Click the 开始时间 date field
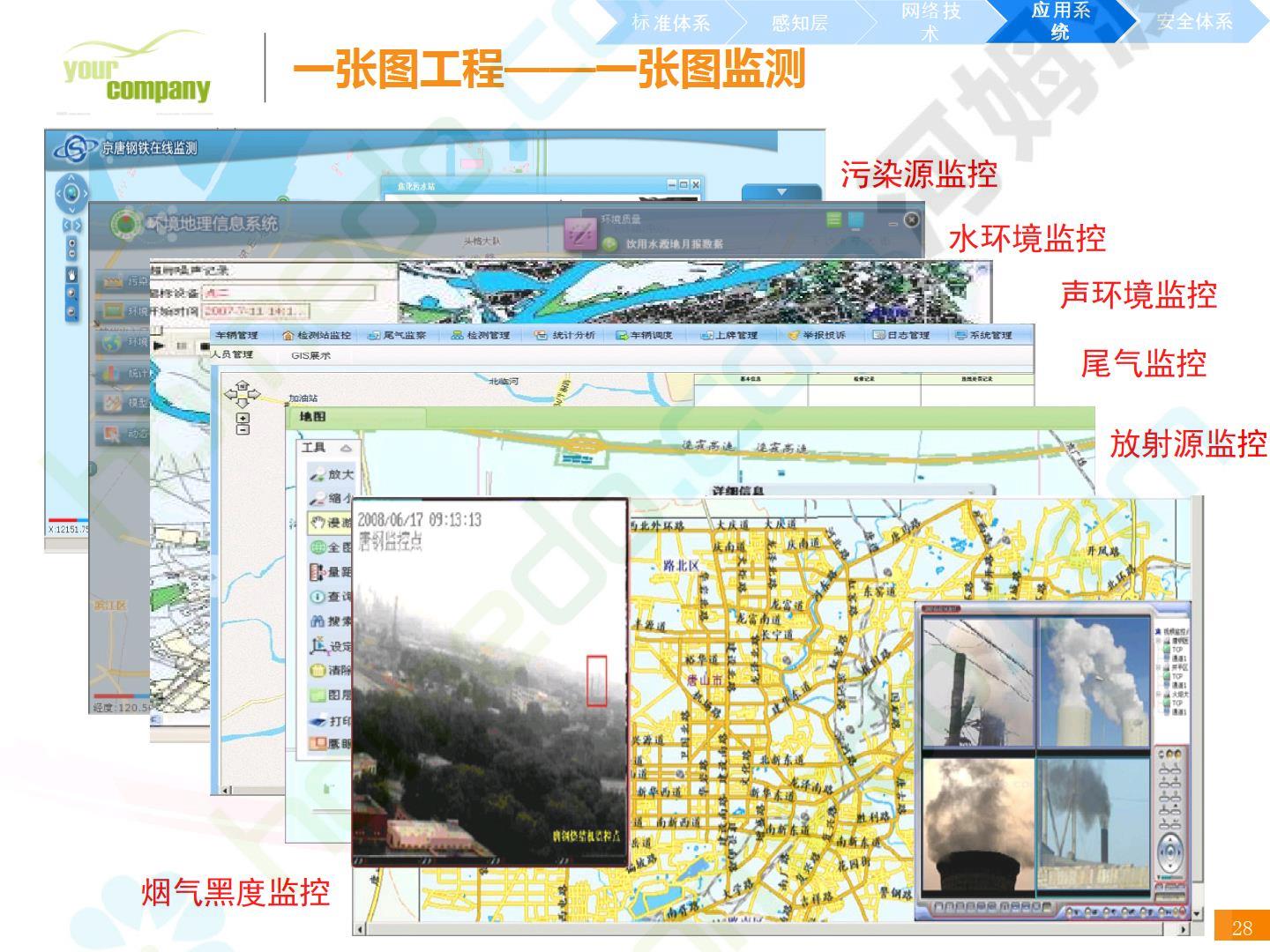 point(256,311)
